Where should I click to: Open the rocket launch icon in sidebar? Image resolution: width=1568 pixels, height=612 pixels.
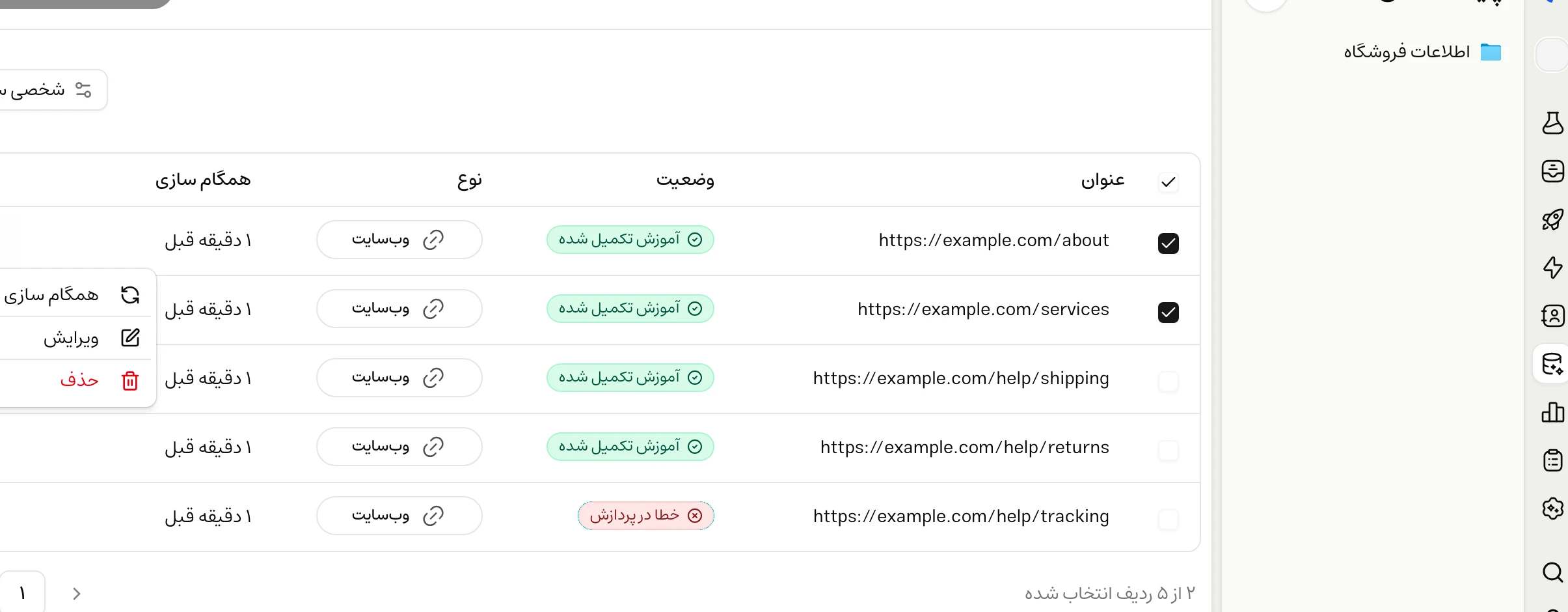(1552, 219)
